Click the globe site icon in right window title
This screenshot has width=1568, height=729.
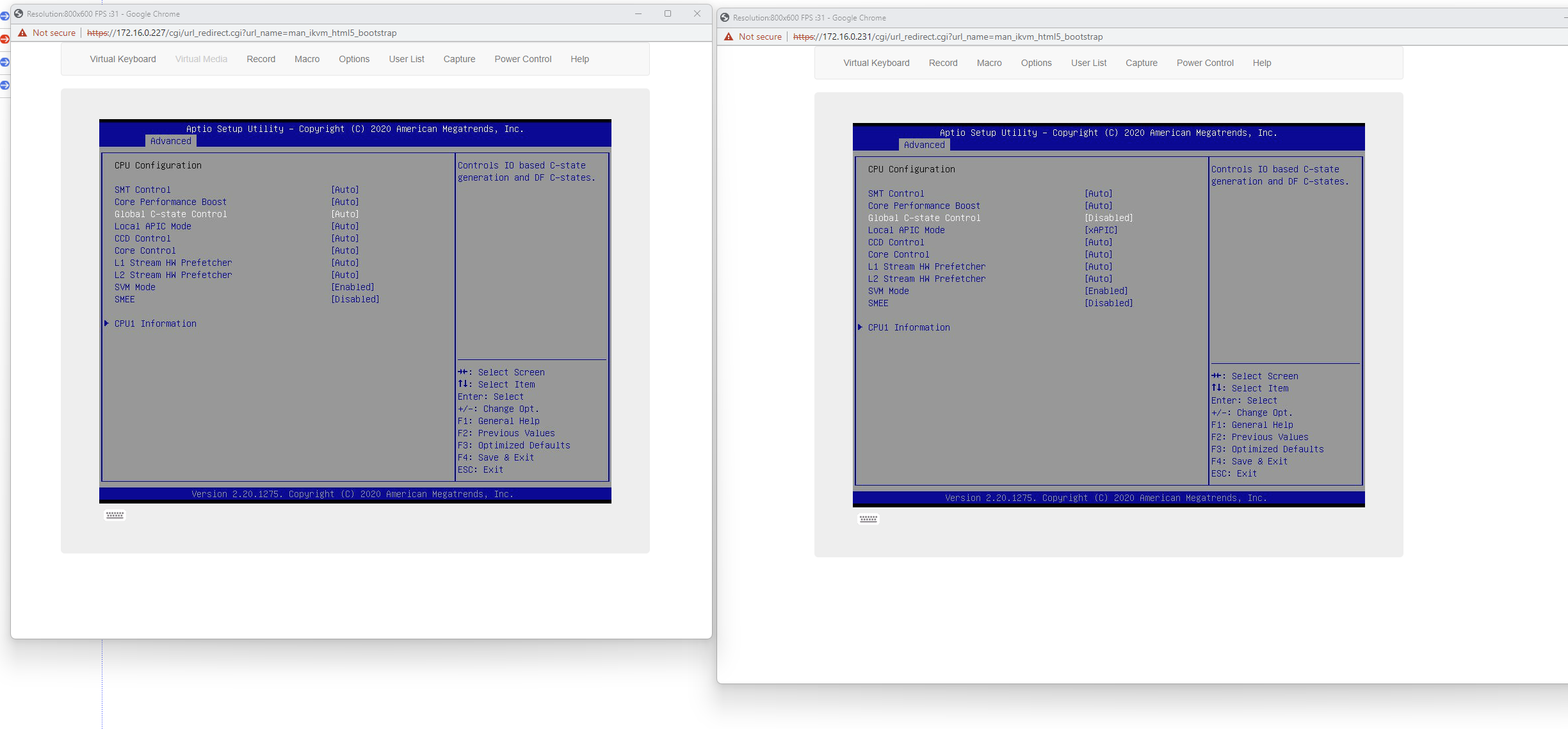point(725,17)
